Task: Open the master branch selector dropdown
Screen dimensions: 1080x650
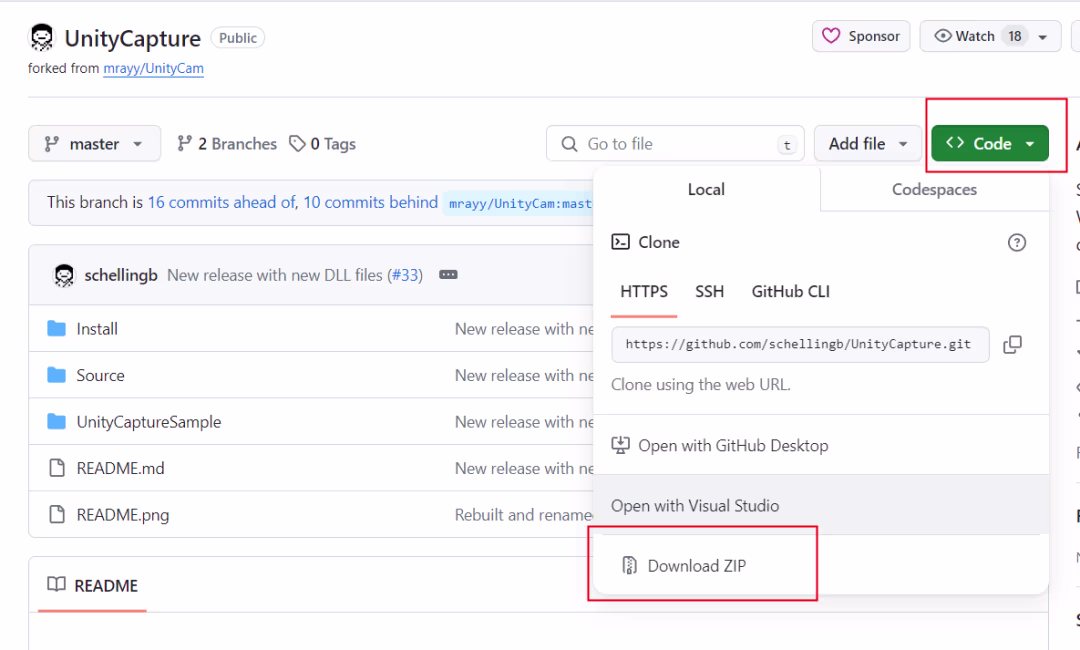Action: point(94,143)
